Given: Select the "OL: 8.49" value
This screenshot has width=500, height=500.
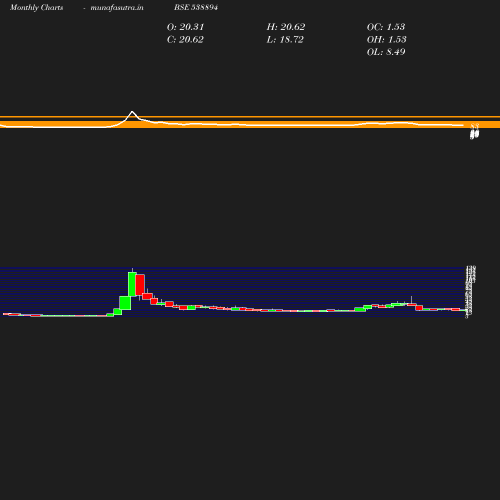Looking at the screenshot, I should [386, 52].
